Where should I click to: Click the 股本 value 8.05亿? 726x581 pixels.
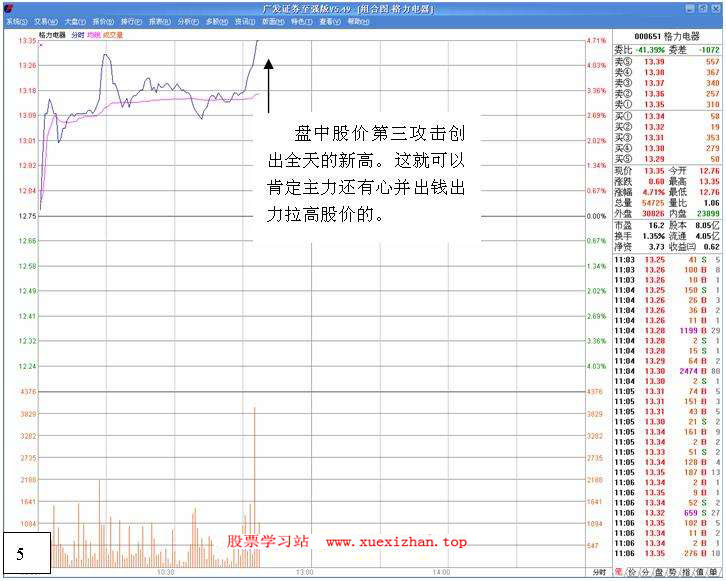pos(707,225)
